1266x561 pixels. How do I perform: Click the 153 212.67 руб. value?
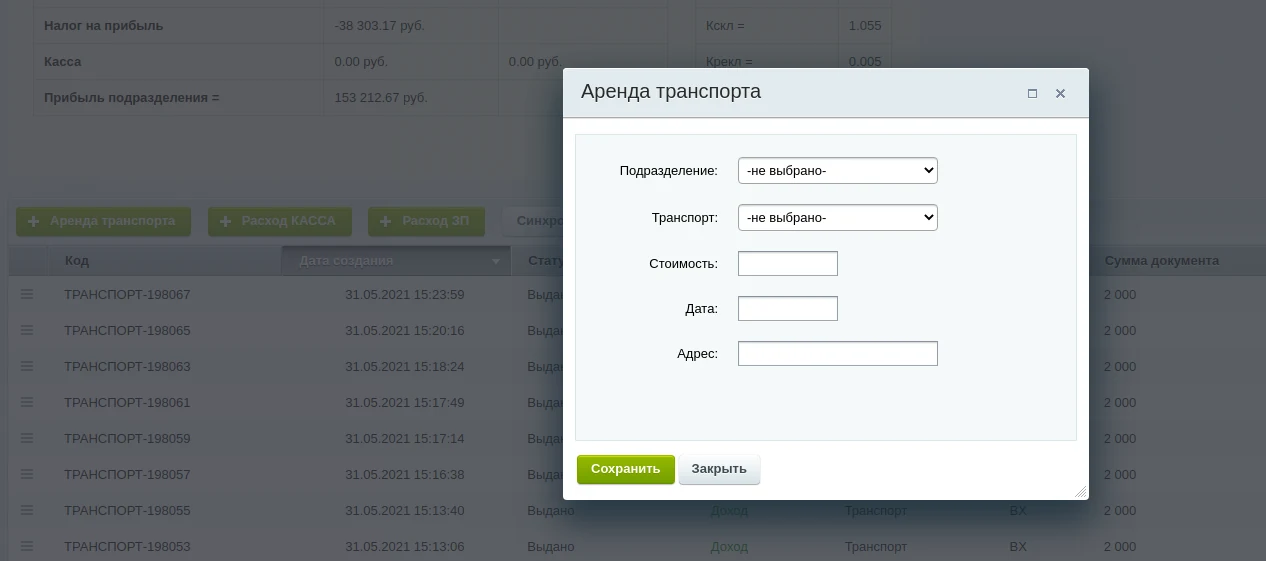point(381,98)
